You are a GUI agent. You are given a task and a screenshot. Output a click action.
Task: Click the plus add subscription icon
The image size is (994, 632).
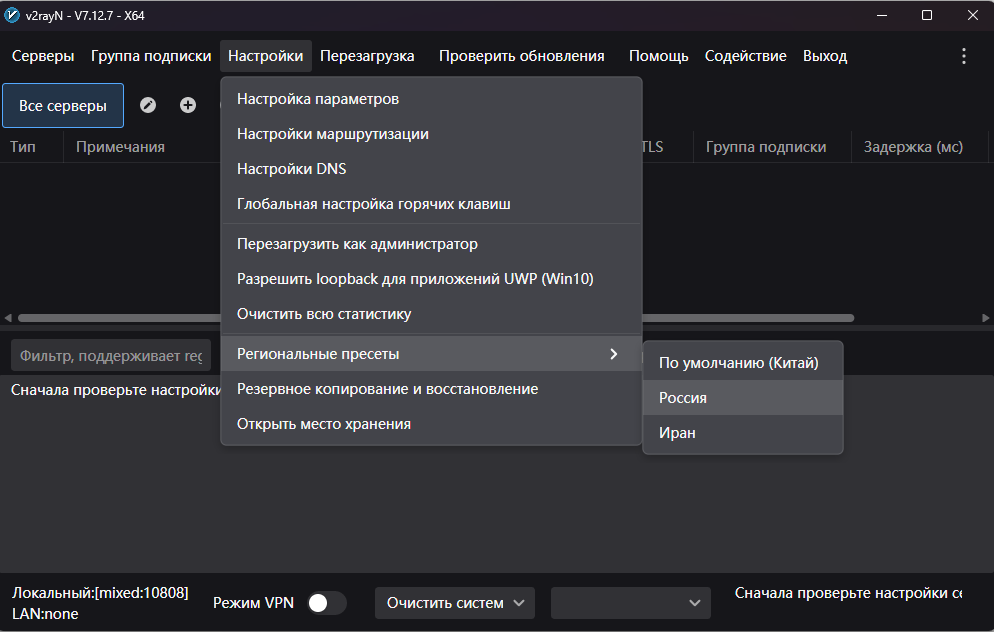click(188, 105)
